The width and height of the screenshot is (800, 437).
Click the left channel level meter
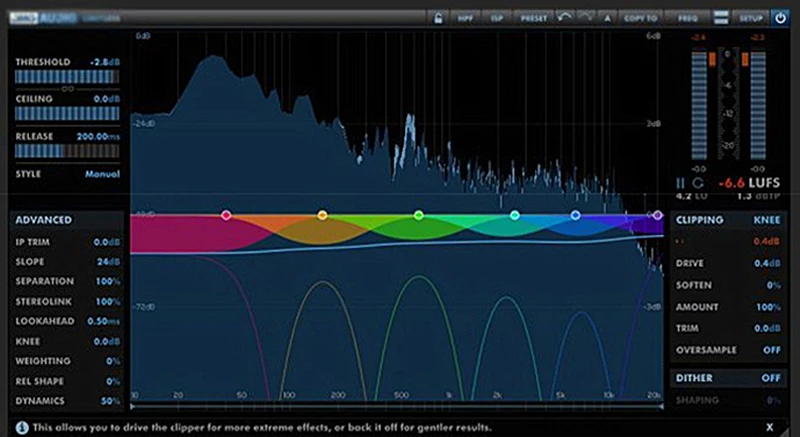(x=699, y=106)
